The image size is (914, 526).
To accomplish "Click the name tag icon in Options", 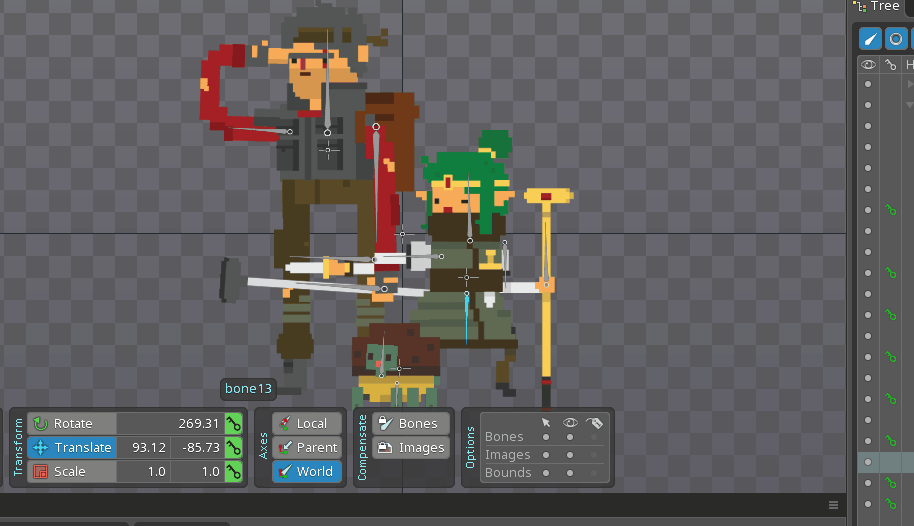I will [594, 422].
